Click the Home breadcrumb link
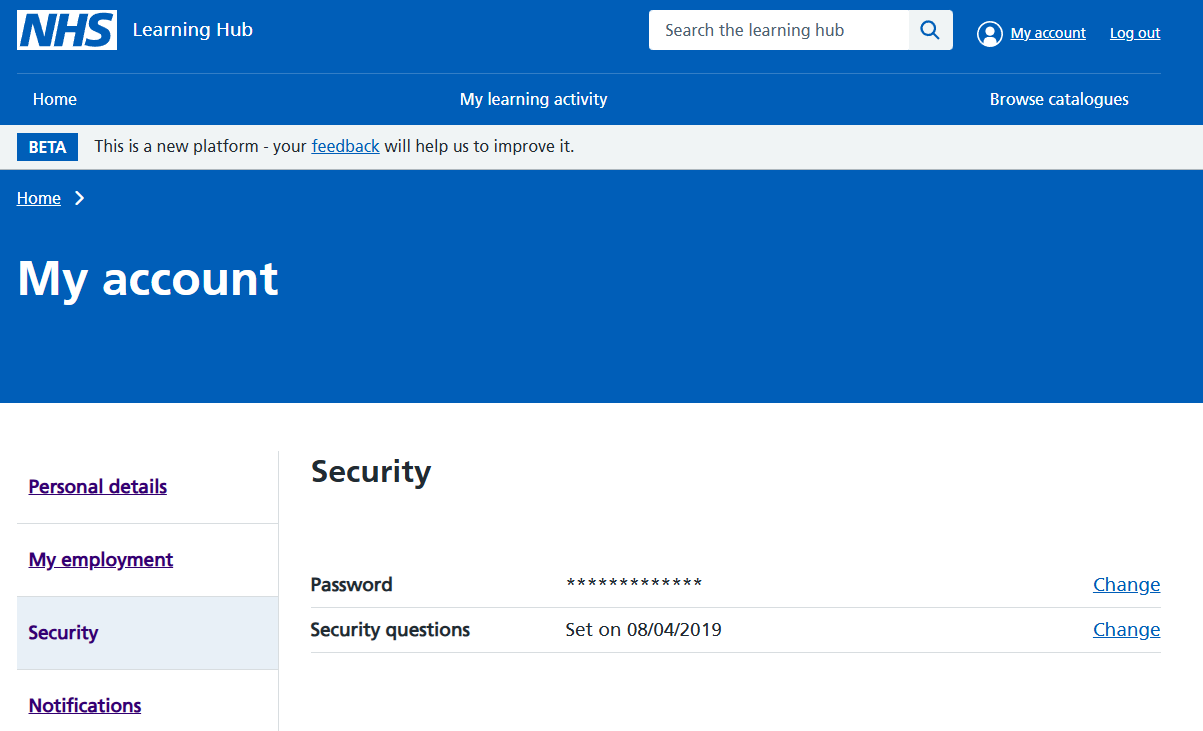This screenshot has width=1203, height=731. pos(39,198)
